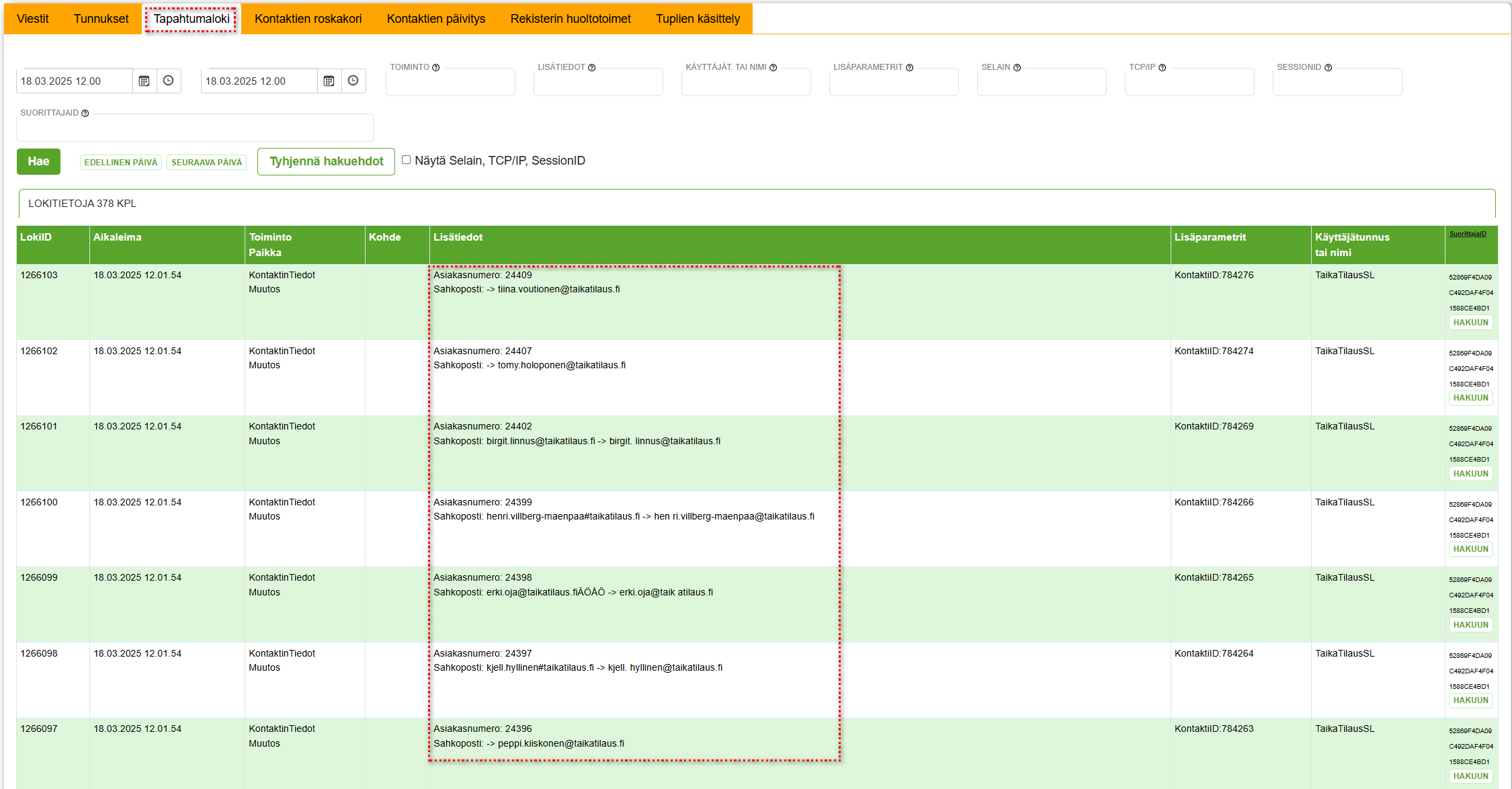
Task: Click Tyhjennä hakuehdot button
Action: (x=326, y=161)
